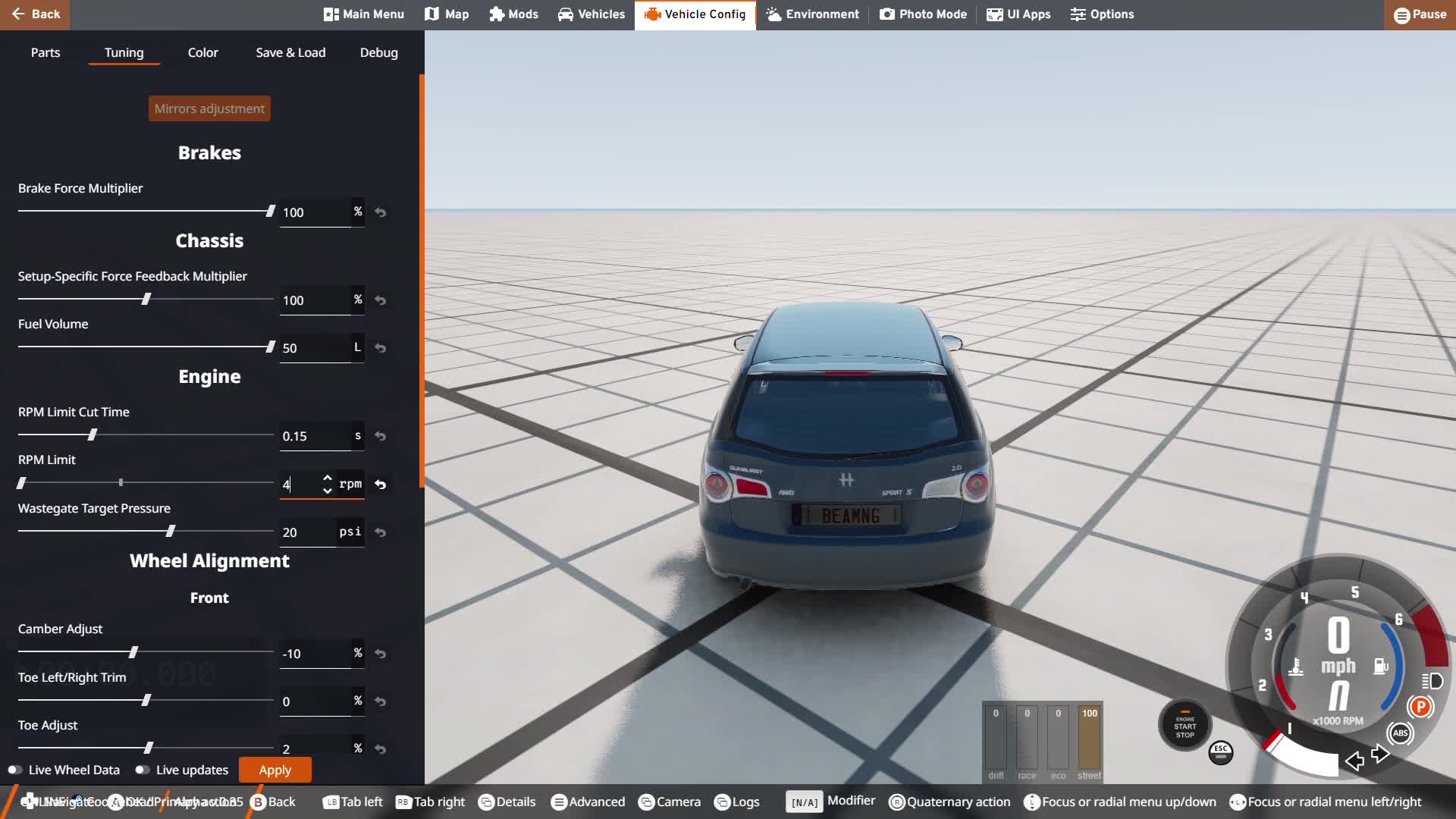This screenshot has width=1456, height=819.
Task: Reset the Fuel Volume value using its undo arrow
Action: click(381, 348)
